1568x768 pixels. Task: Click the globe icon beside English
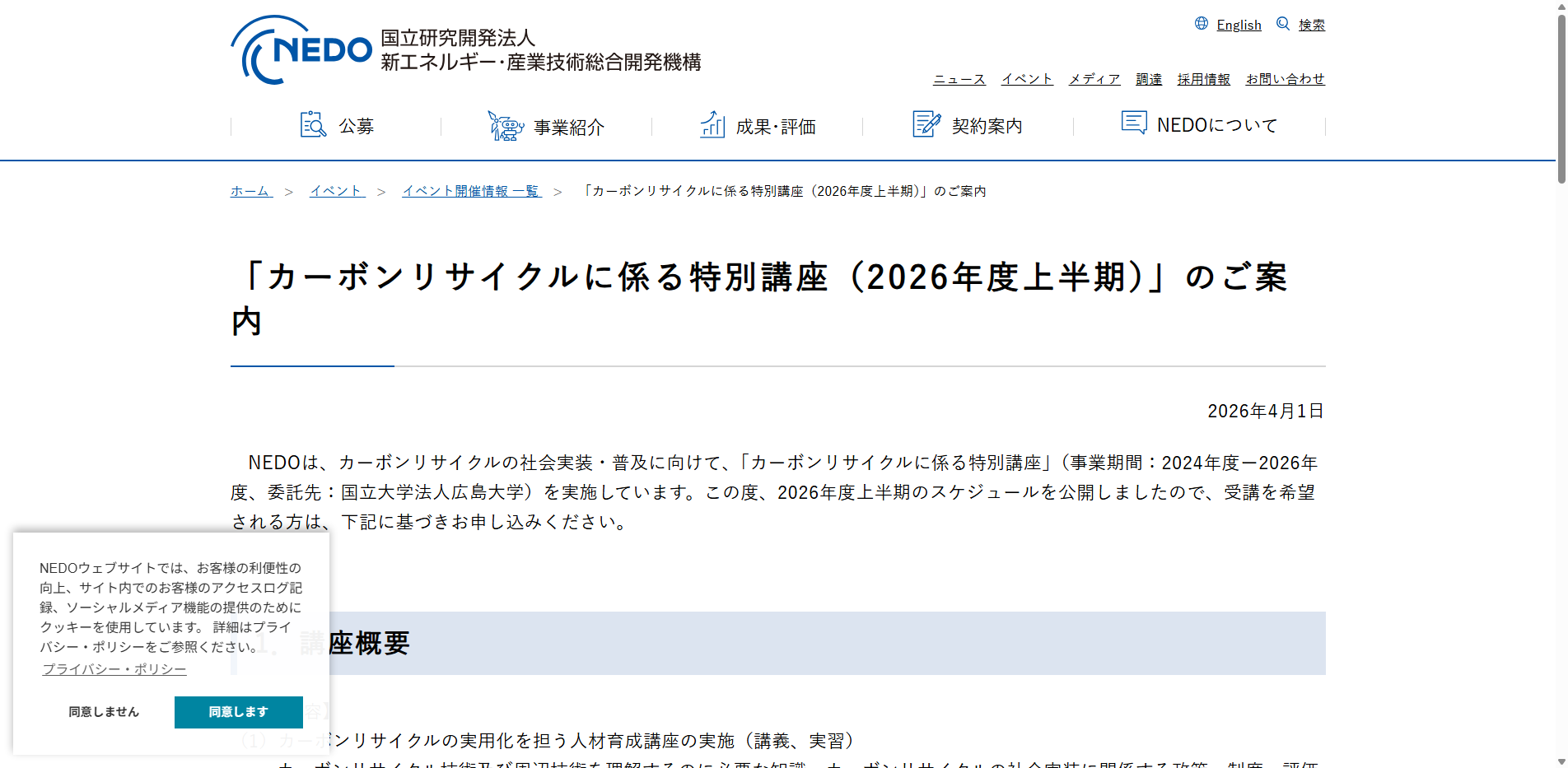tap(1201, 24)
